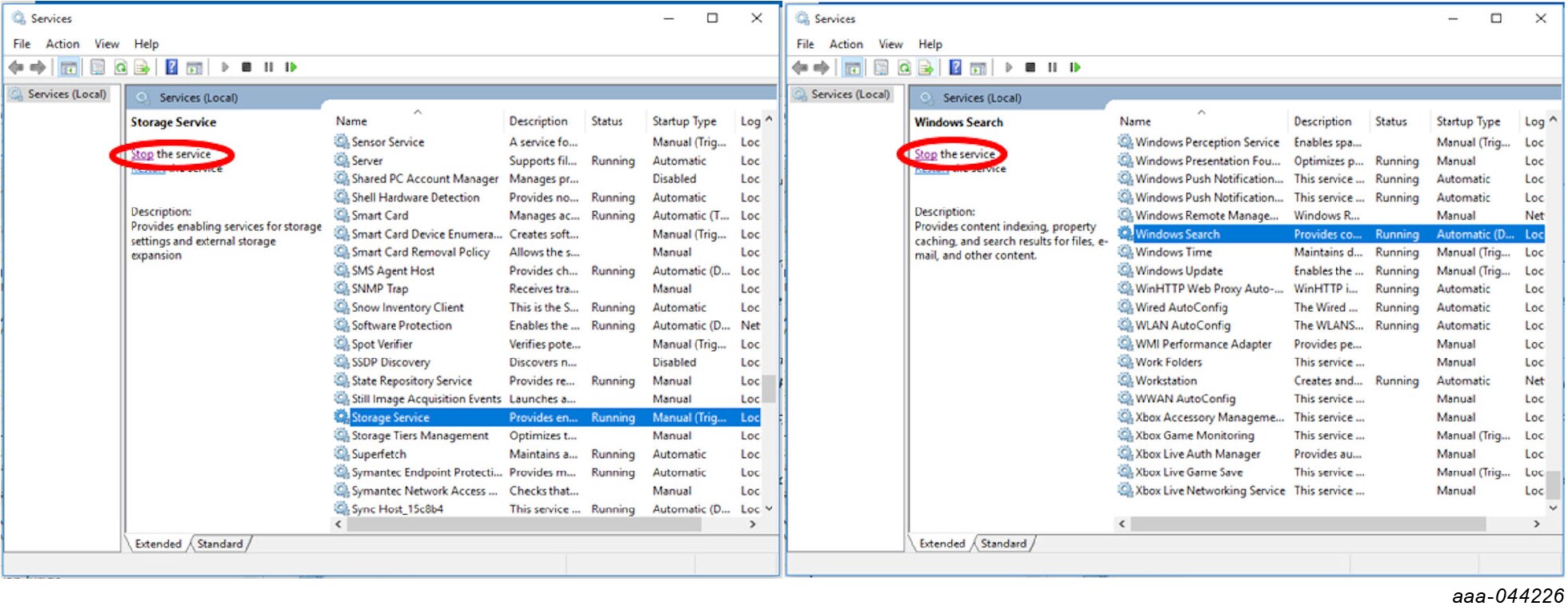Viewport: 1568px width, 610px height.
Task: Click blue Help icon in Storage Service window
Action: [x=171, y=67]
